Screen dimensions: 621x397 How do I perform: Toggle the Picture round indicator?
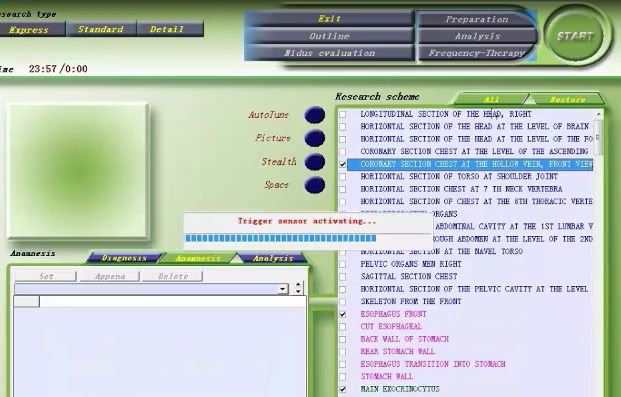point(315,138)
